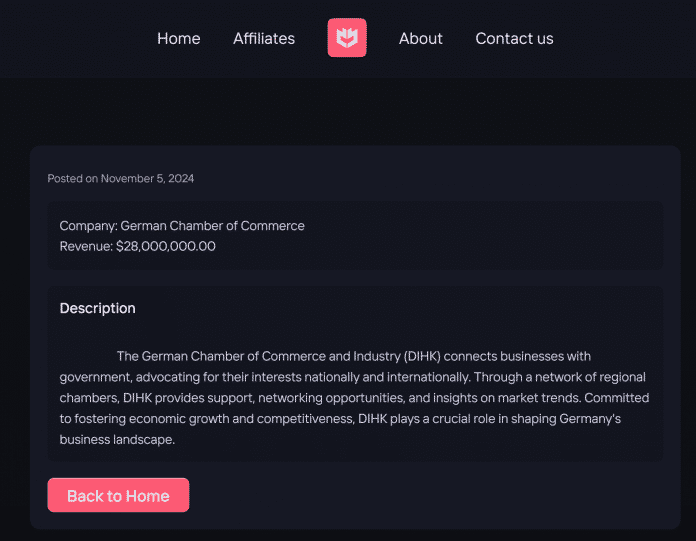The height and width of the screenshot is (541, 696).
Task: Open the pink shield logo icon
Action: point(347,38)
